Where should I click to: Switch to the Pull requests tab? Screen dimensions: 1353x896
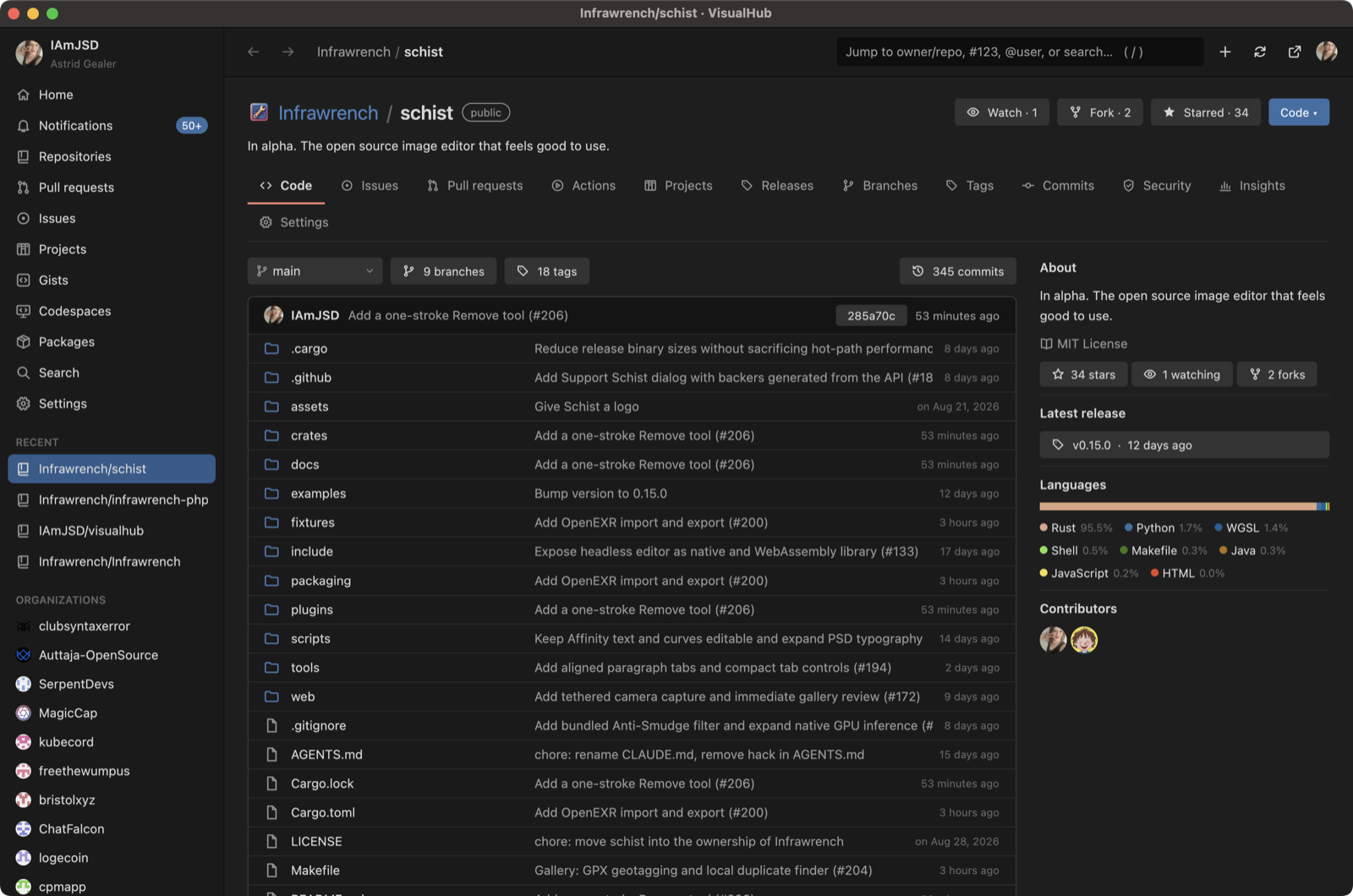[x=475, y=186]
